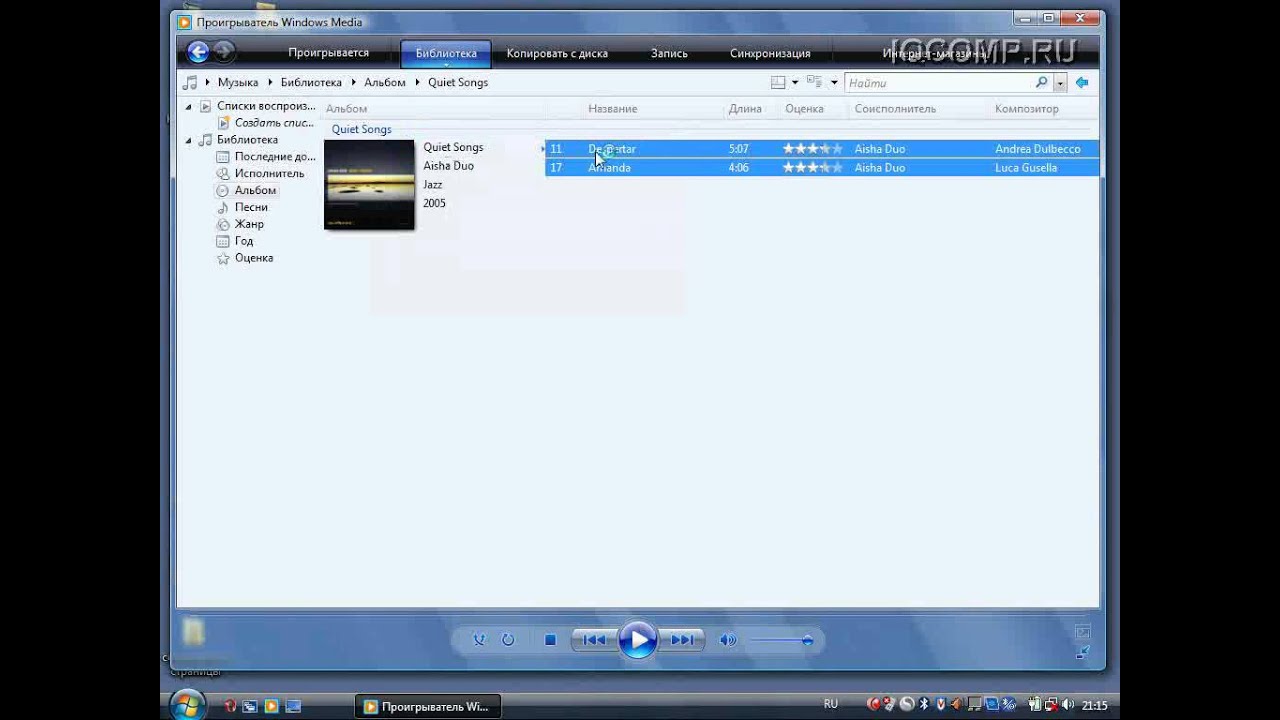The image size is (1280, 720).
Task: Open the view options icon
Action: pyautogui.click(x=814, y=82)
